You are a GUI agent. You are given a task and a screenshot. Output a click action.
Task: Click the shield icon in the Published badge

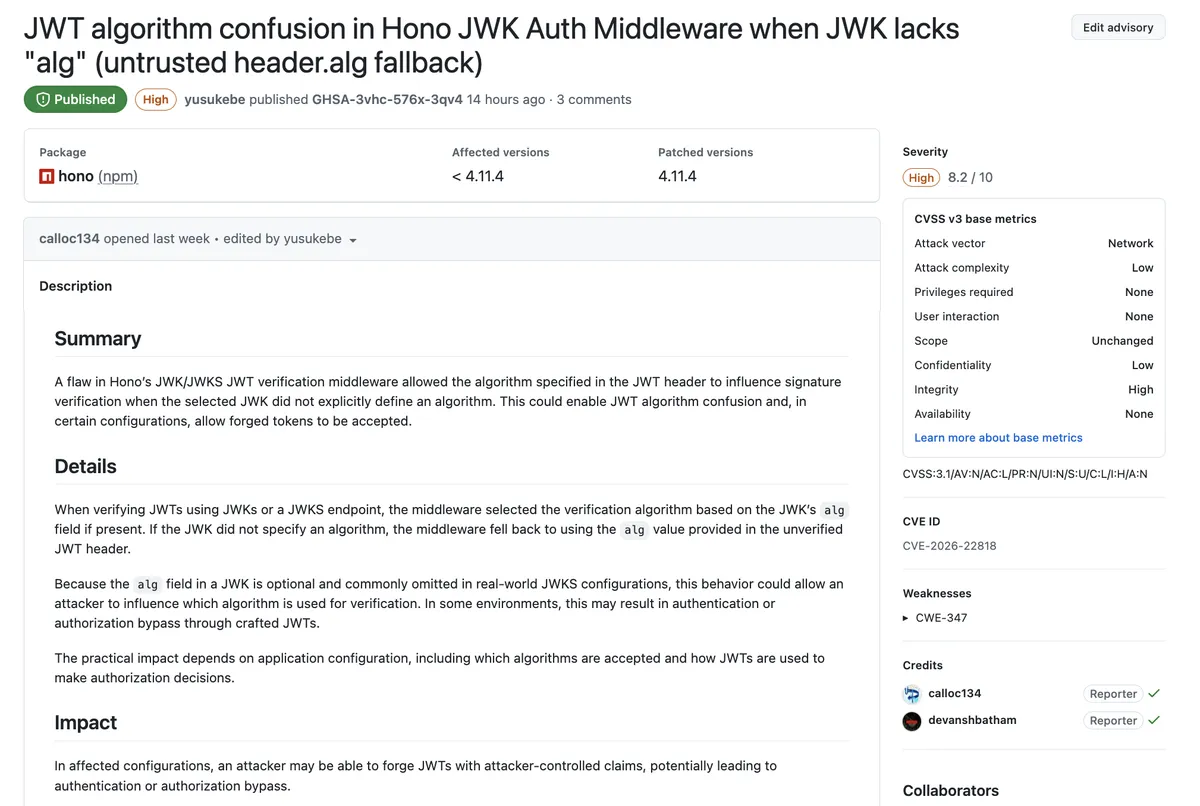(x=43, y=100)
